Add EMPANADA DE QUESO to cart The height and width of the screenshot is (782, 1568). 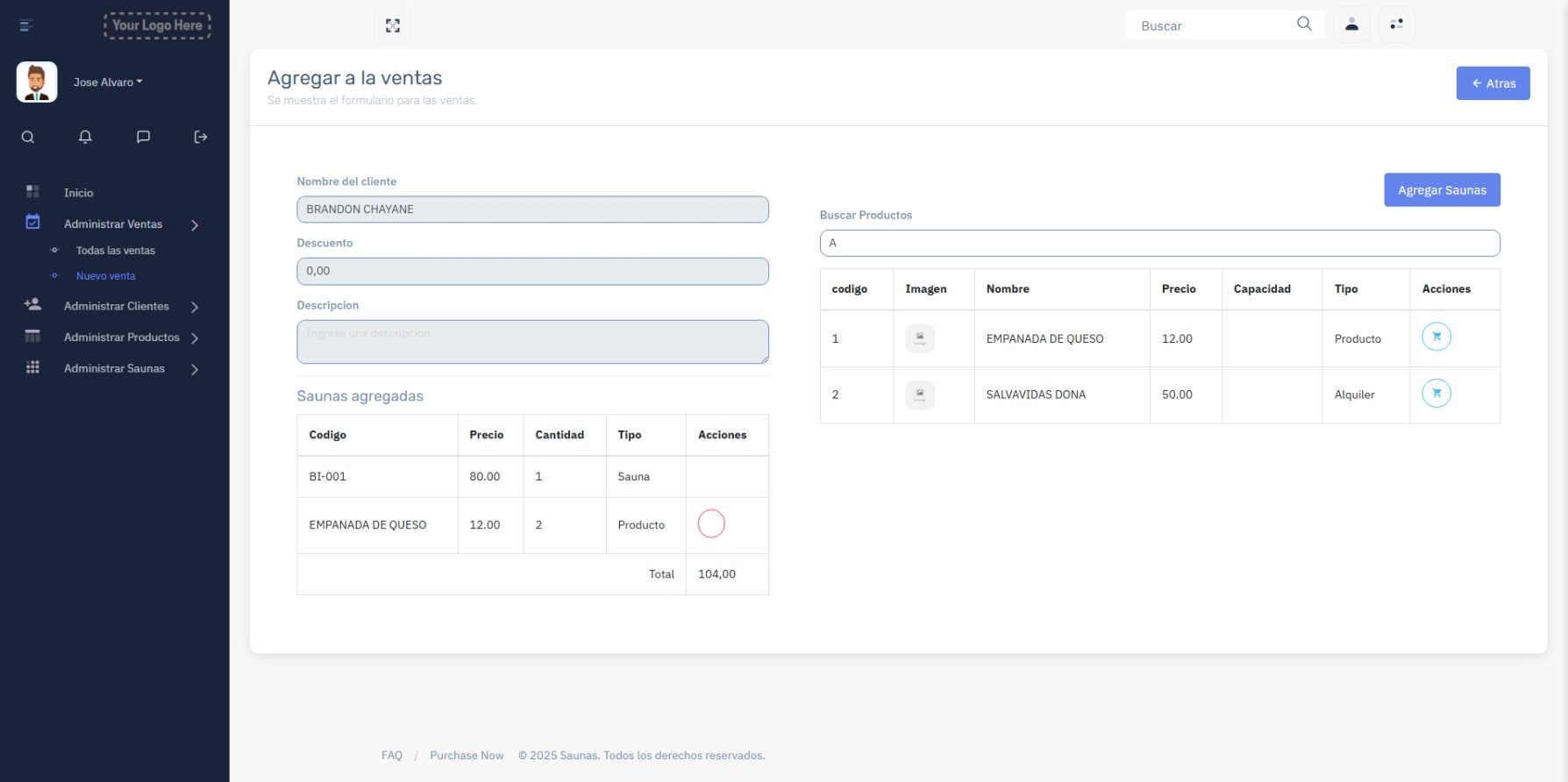[1436, 338]
